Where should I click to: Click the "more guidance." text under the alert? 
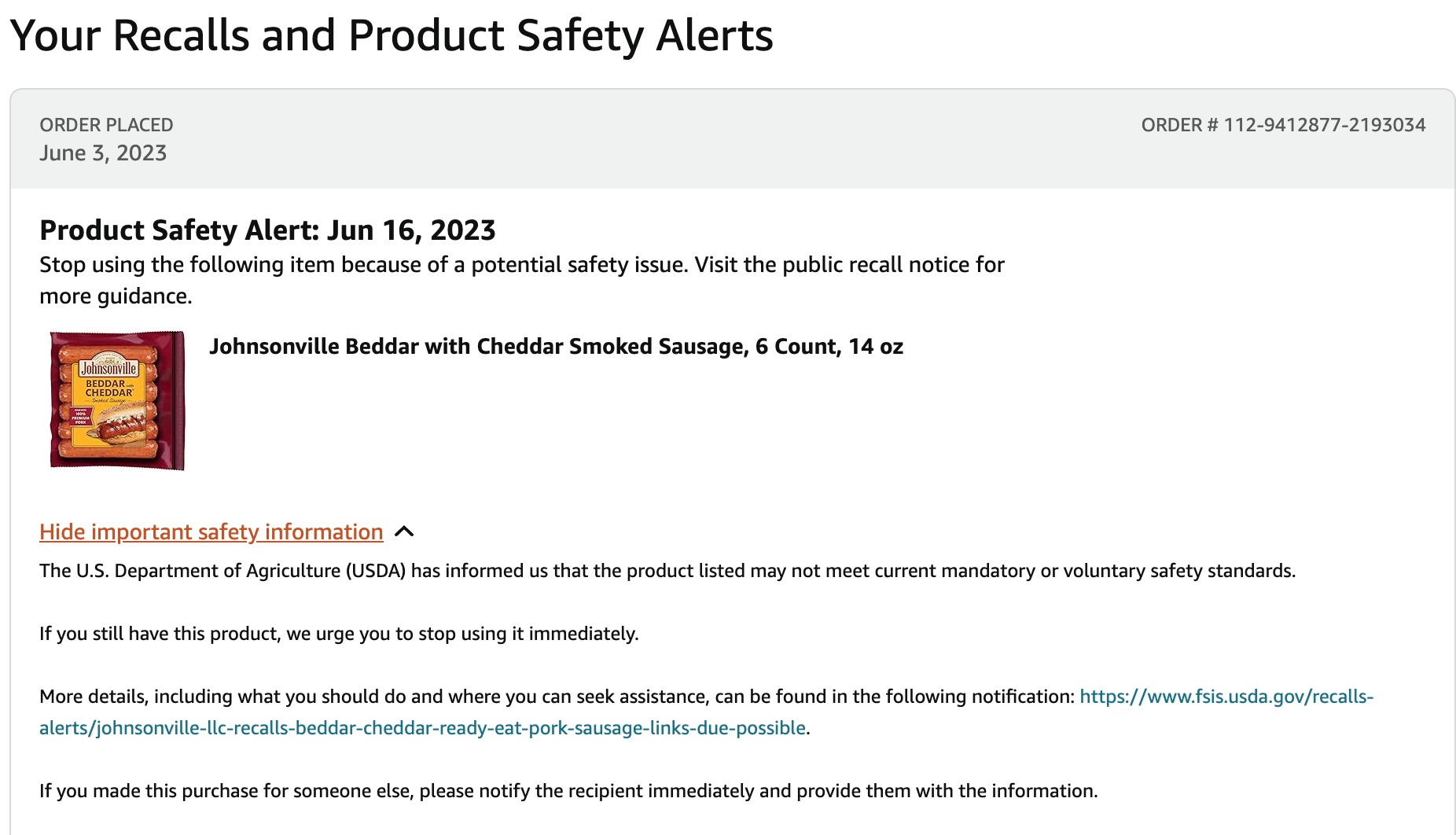pos(116,296)
